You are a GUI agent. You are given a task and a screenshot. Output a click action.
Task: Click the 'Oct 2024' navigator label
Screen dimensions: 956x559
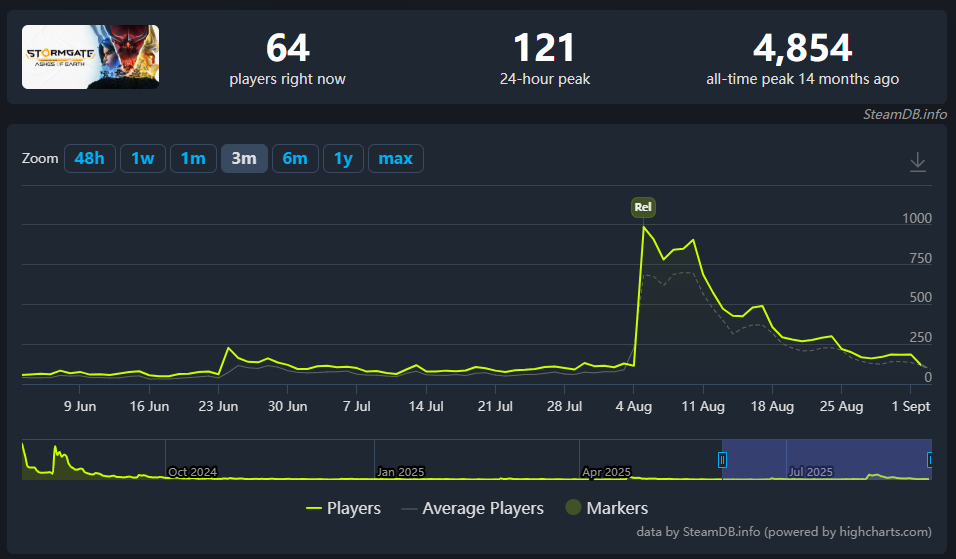coord(192,472)
